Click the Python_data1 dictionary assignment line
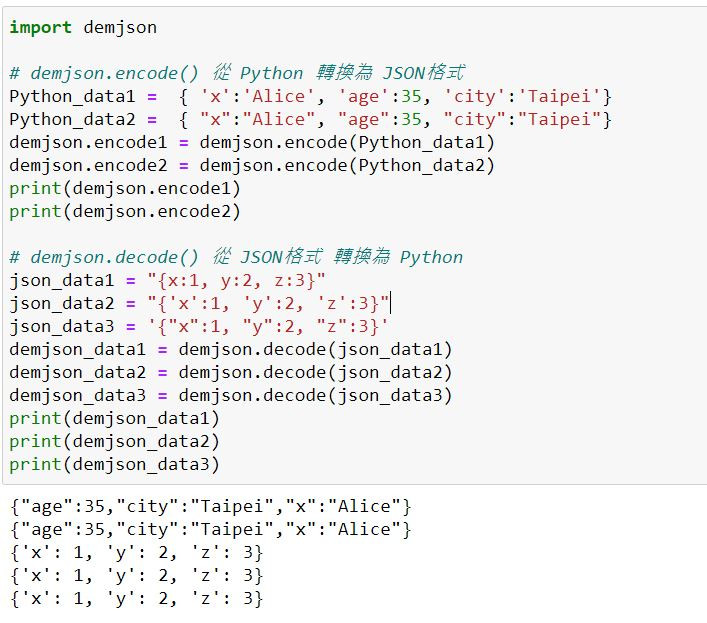This screenshot has height=623, width=707. [310, 96]
